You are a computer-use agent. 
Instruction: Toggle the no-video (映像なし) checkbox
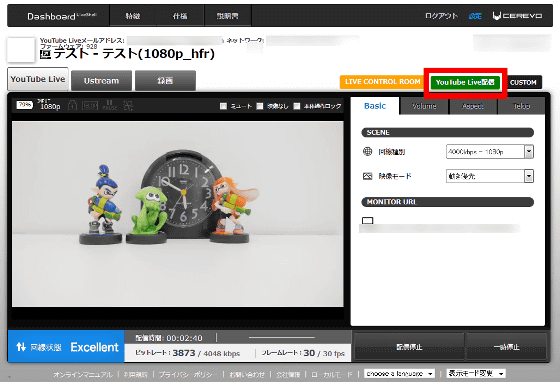(x=260, y=106)
